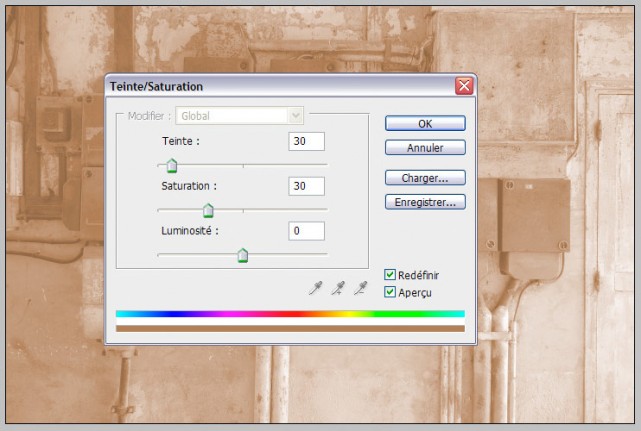
Task: Toggle the Aperçu preview checkbox
Action: click(390, 292)
